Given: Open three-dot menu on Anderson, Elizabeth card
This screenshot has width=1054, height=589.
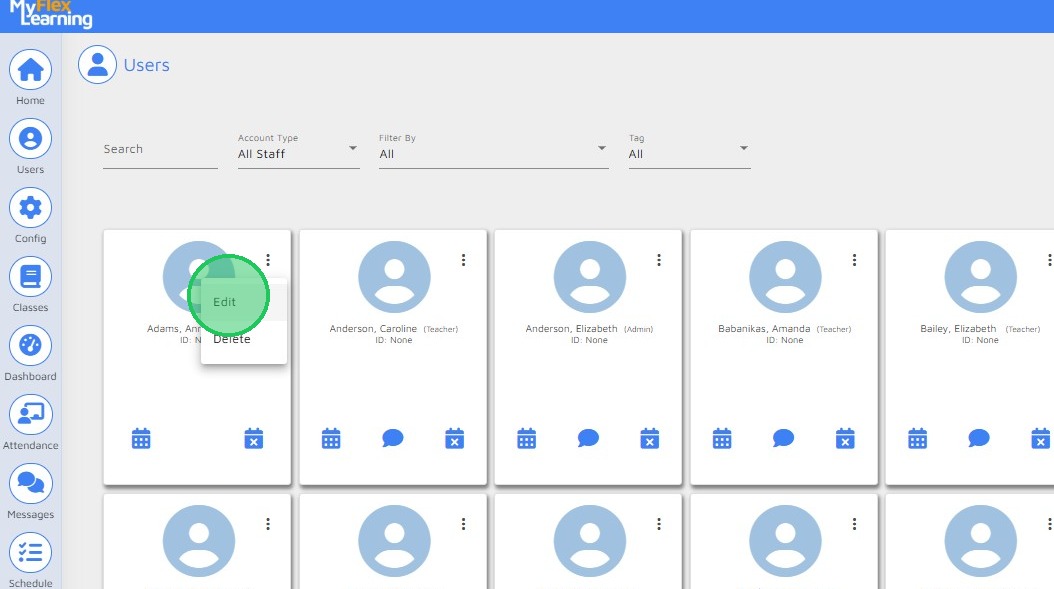Looking at the screenshot, I should pyautogui.click(x=659, y=260).
